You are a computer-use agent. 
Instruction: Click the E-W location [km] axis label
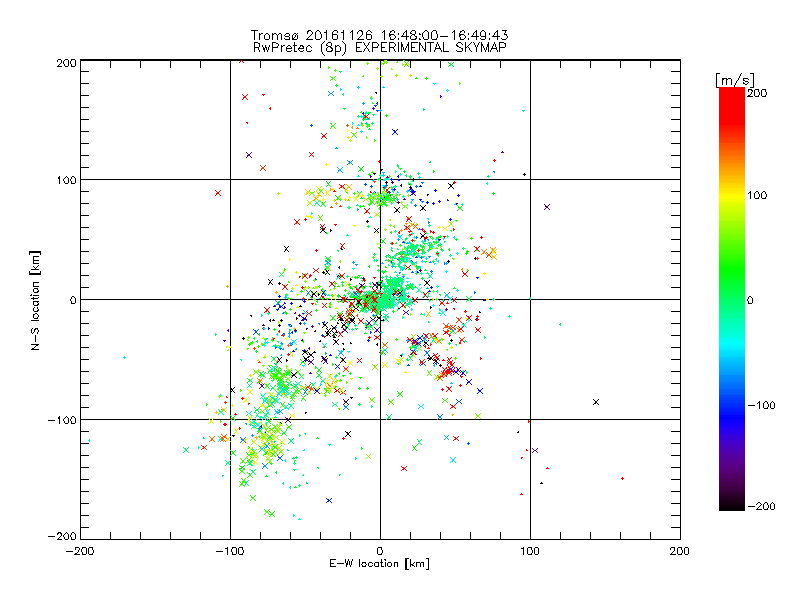click(x=380, y=564)
